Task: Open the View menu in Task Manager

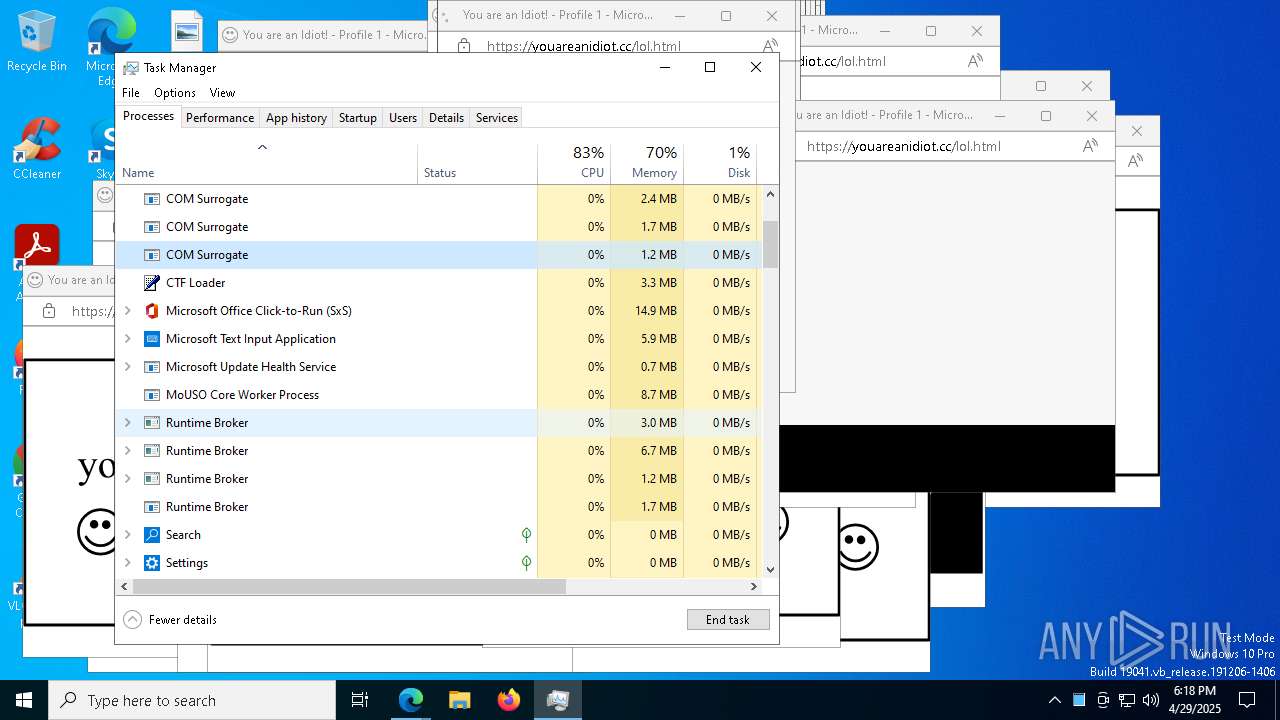Action: (x=222, y=93)
